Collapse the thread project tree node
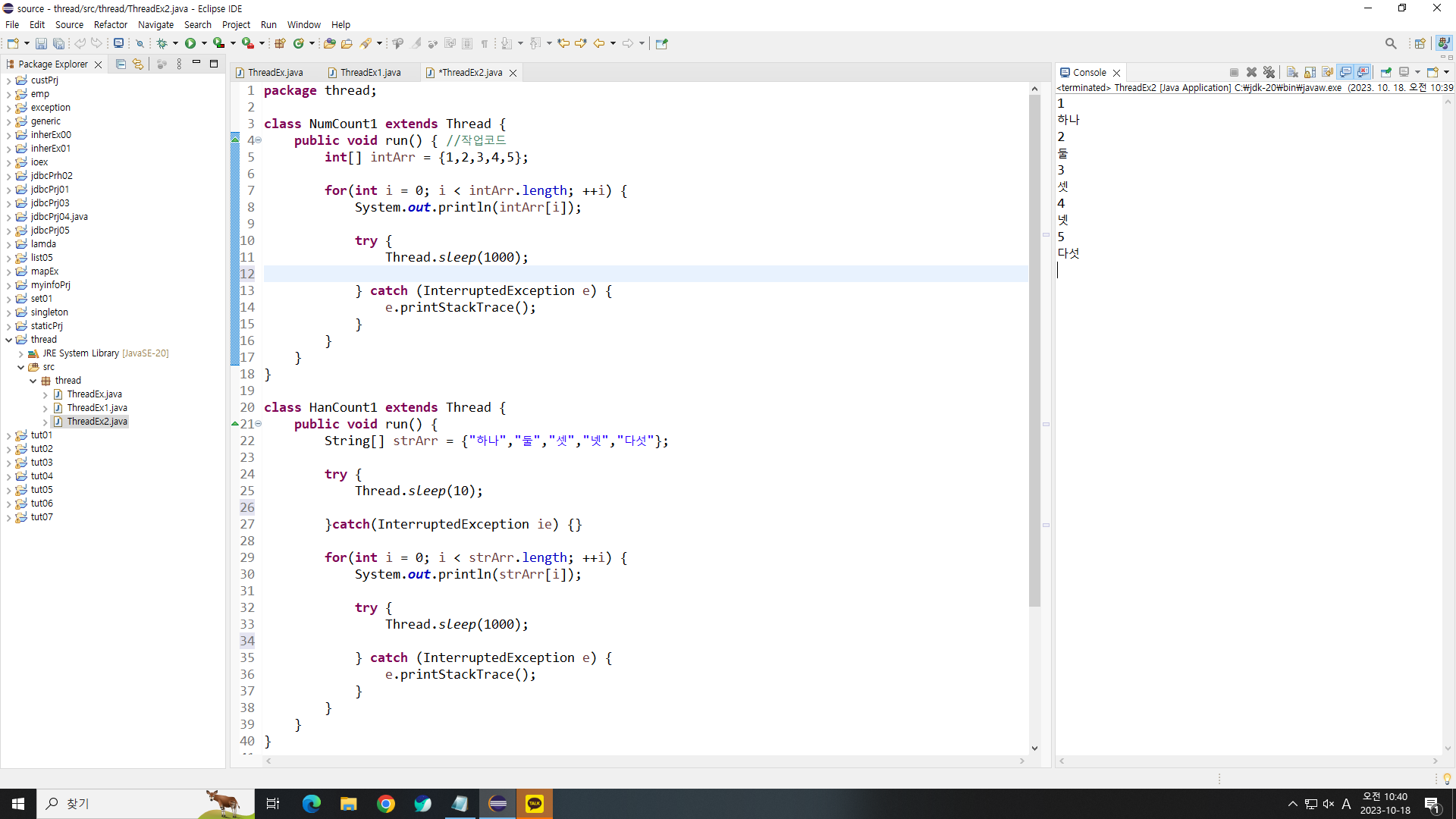The image size is (1456, 819). coord(9,340)
